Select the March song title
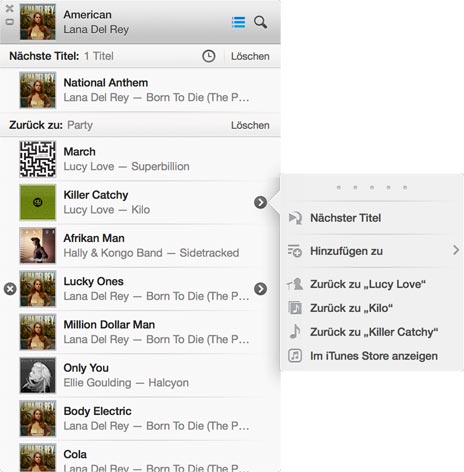This screenshot has height=472, width=464. click(79, 152)
